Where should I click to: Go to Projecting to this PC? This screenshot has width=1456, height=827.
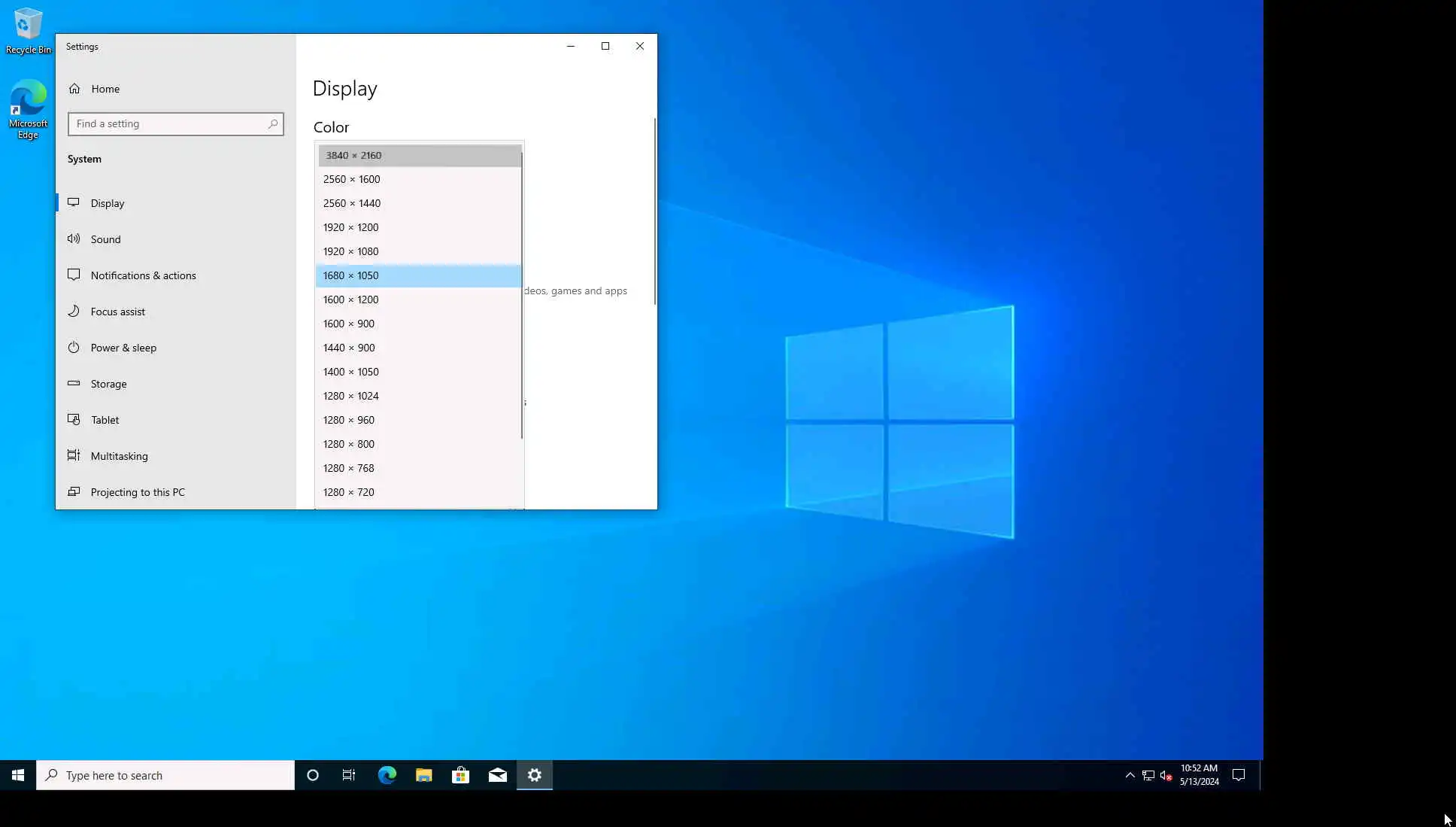(137, 492)
